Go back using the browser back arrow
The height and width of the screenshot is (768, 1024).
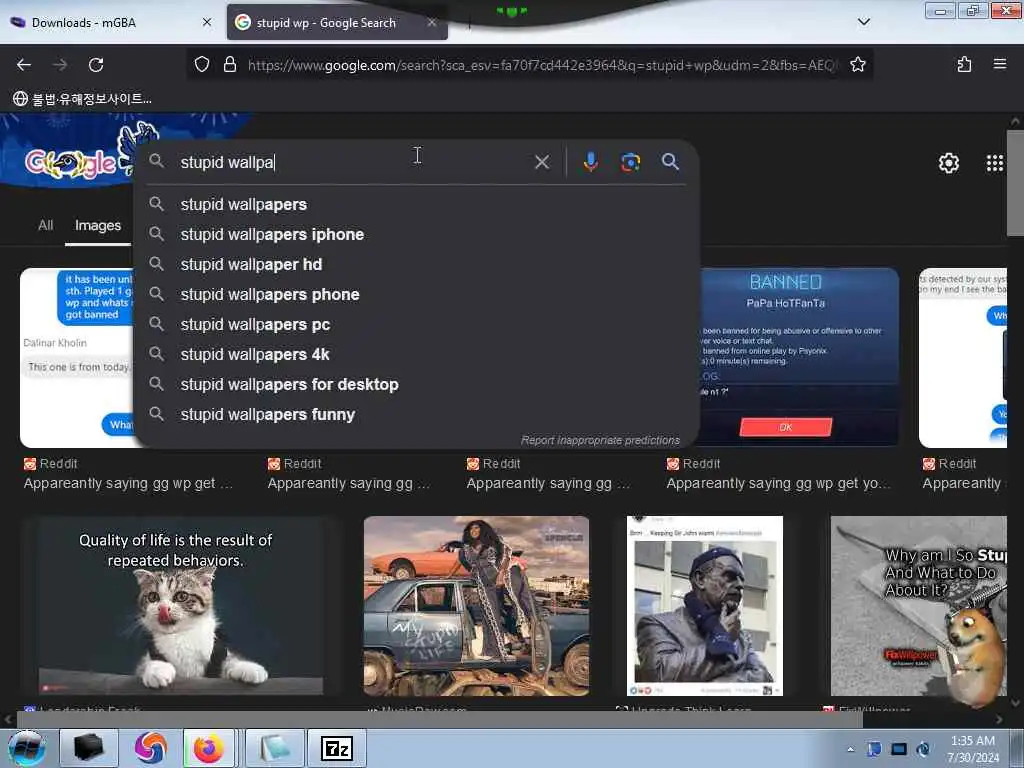[24, 65]
